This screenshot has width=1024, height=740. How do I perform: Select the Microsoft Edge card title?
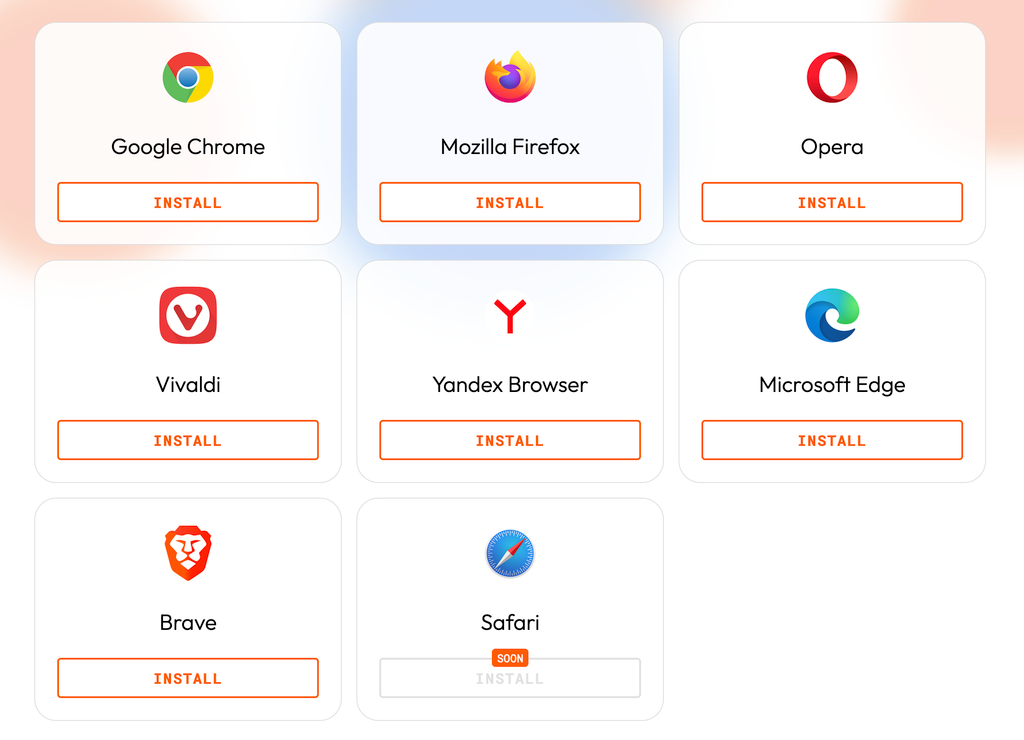pos(832,385)
